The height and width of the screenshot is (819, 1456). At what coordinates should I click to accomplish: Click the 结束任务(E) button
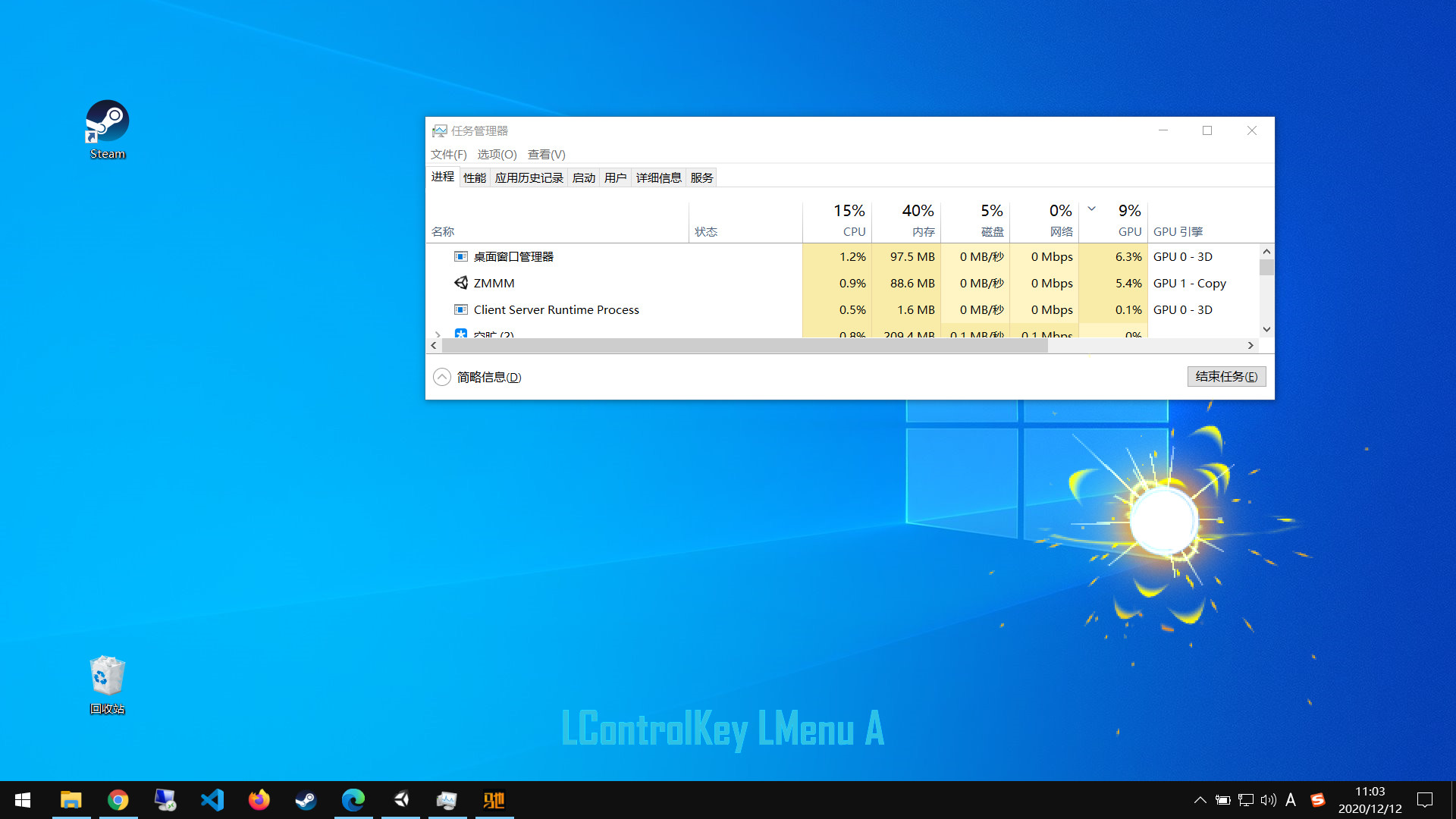click(1226, 376)
